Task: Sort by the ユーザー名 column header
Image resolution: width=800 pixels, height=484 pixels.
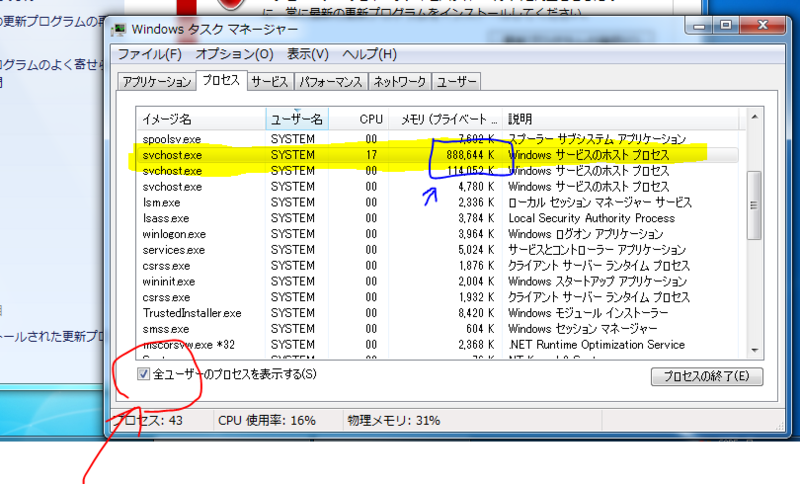Action: click(297, 119)
